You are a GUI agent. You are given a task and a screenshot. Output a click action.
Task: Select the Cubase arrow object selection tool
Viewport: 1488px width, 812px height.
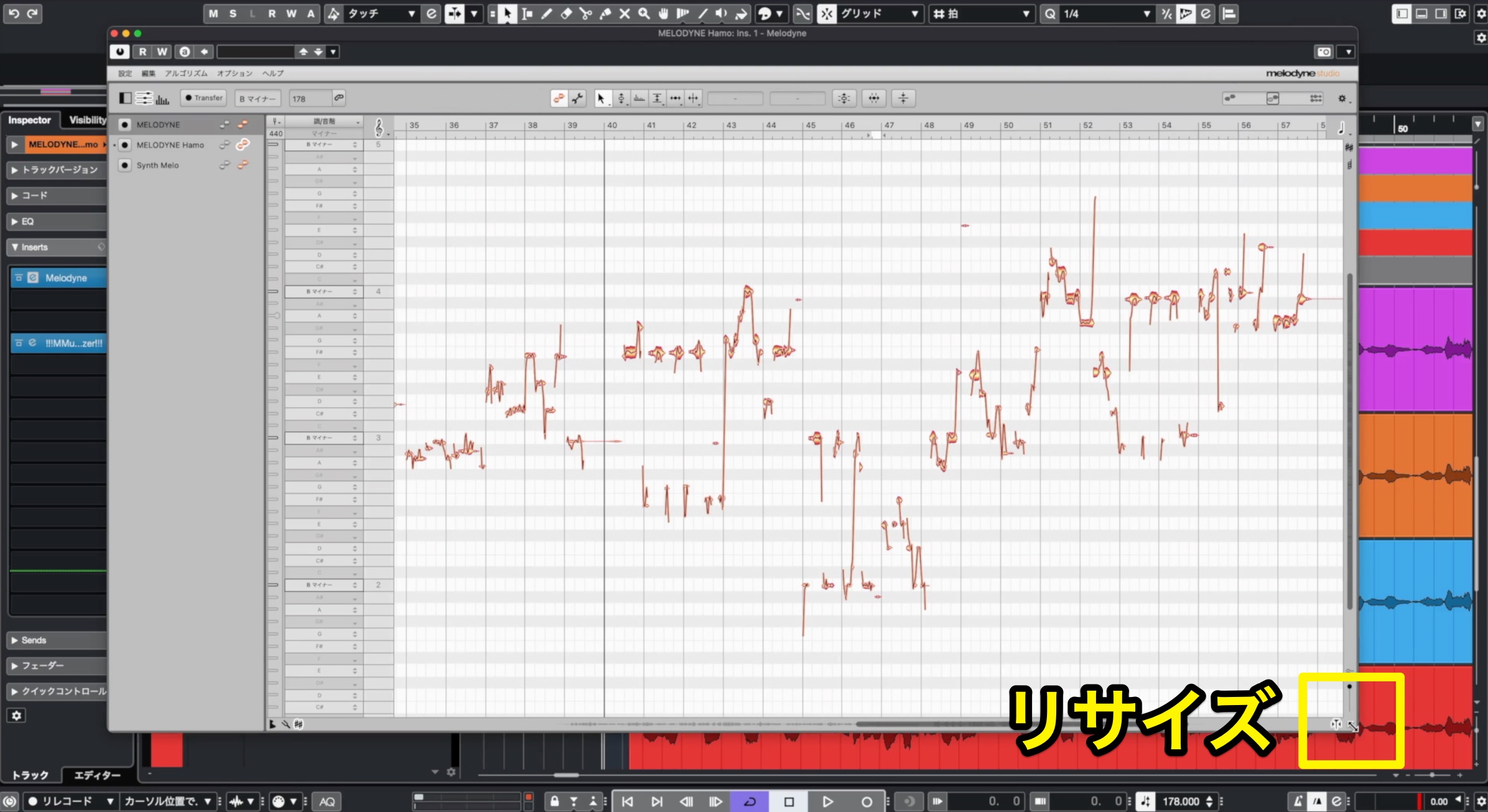click(x=508, y=14)
